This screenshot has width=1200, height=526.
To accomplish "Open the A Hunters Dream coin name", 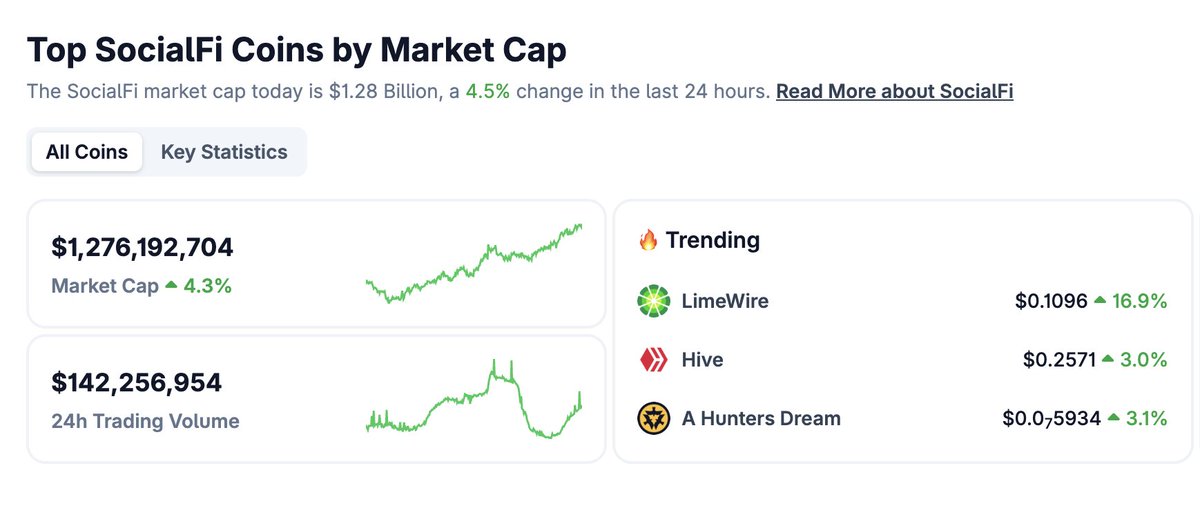I will pyautogui.click(x=761, y=419).
